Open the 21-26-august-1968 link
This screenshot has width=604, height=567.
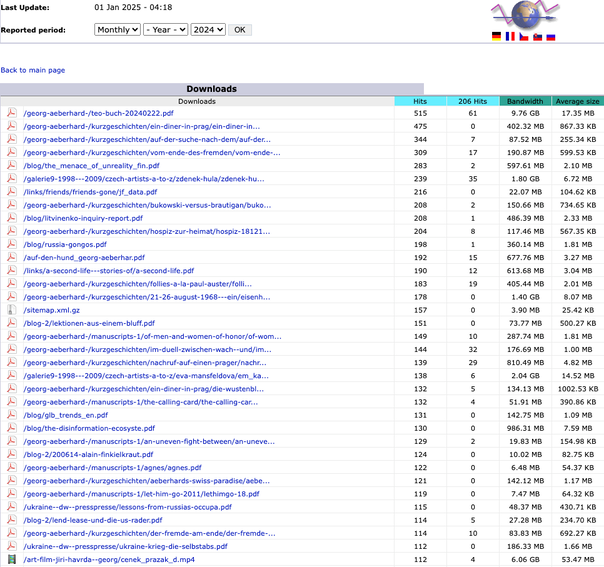click(147, 297)
